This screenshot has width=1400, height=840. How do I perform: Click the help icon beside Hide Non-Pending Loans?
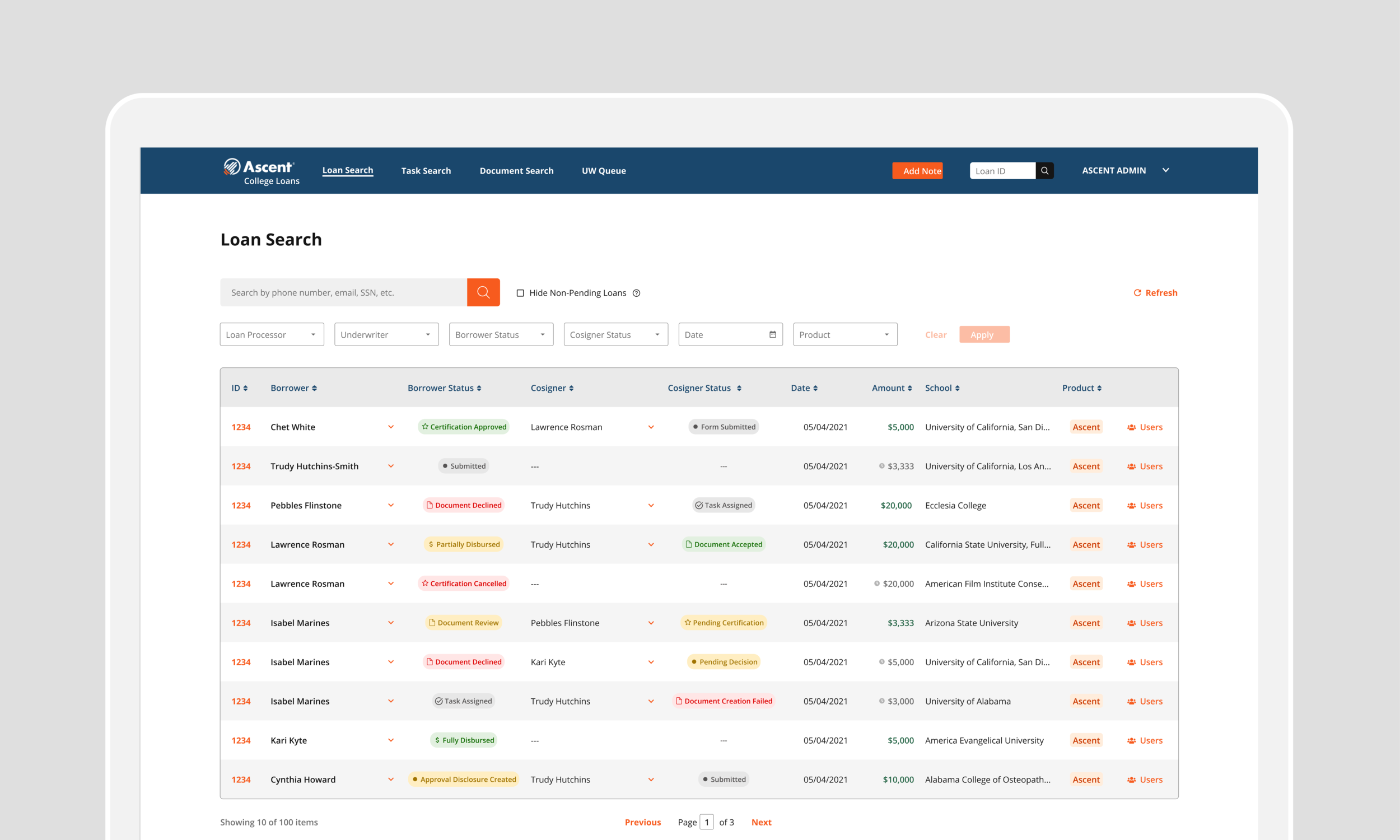(x=636, y=293)
